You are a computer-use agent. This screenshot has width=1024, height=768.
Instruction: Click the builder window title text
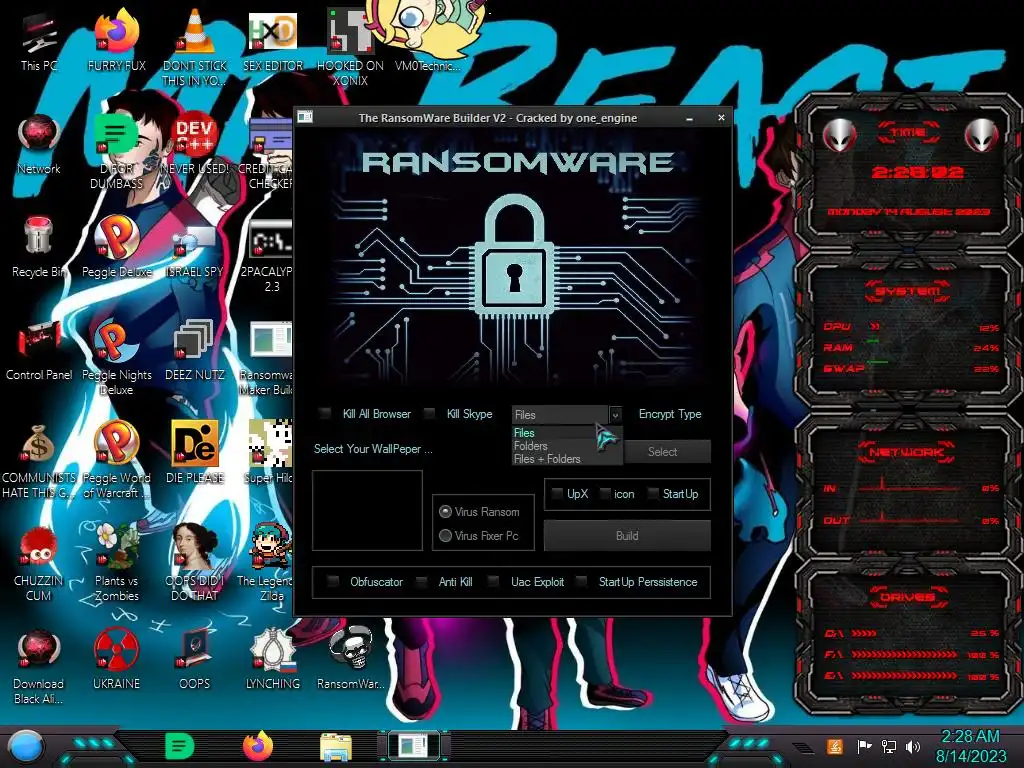pos(498,118)
